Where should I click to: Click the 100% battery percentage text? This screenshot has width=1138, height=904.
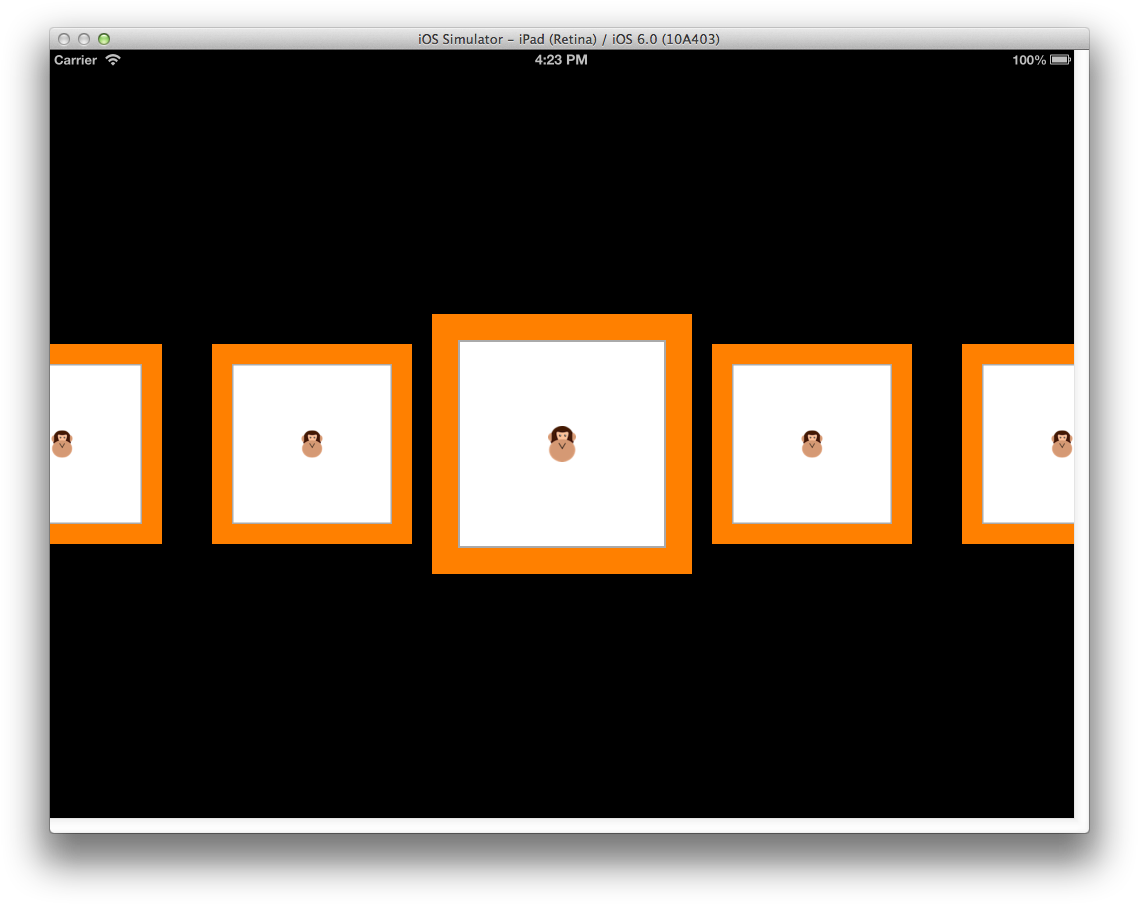pos(1028,60)
